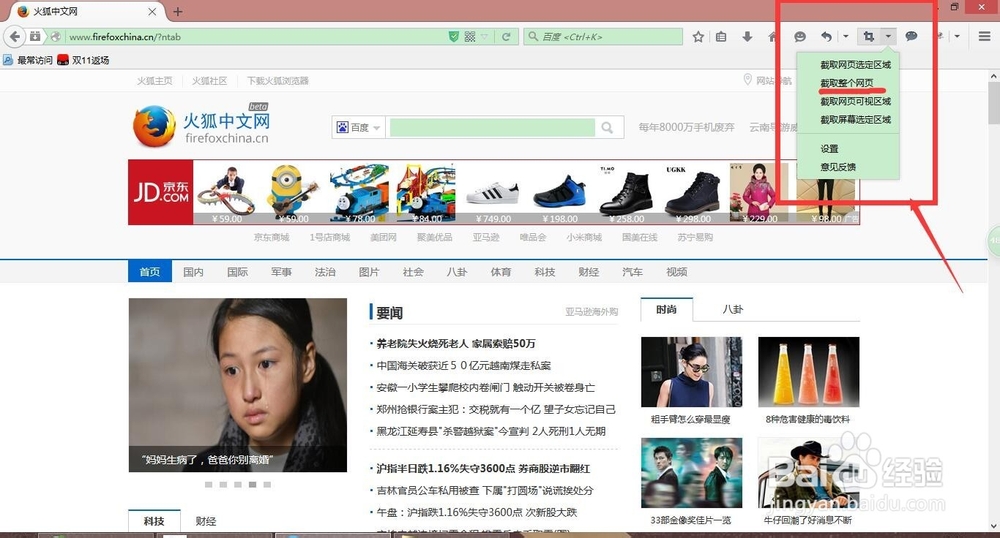Click the JD.COM red logo banner
Viewport: 1000px width, 538px height.
[x=161, y=193]
